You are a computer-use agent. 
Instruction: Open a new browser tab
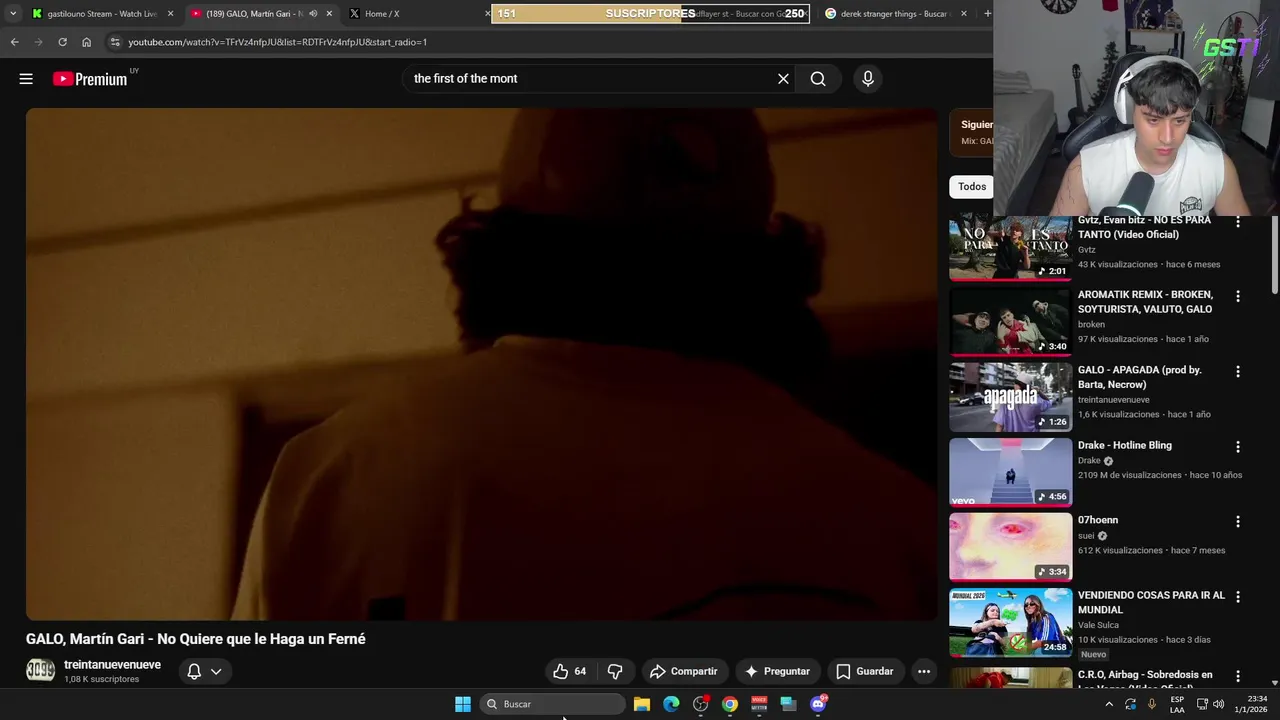(x=987, y=14)
